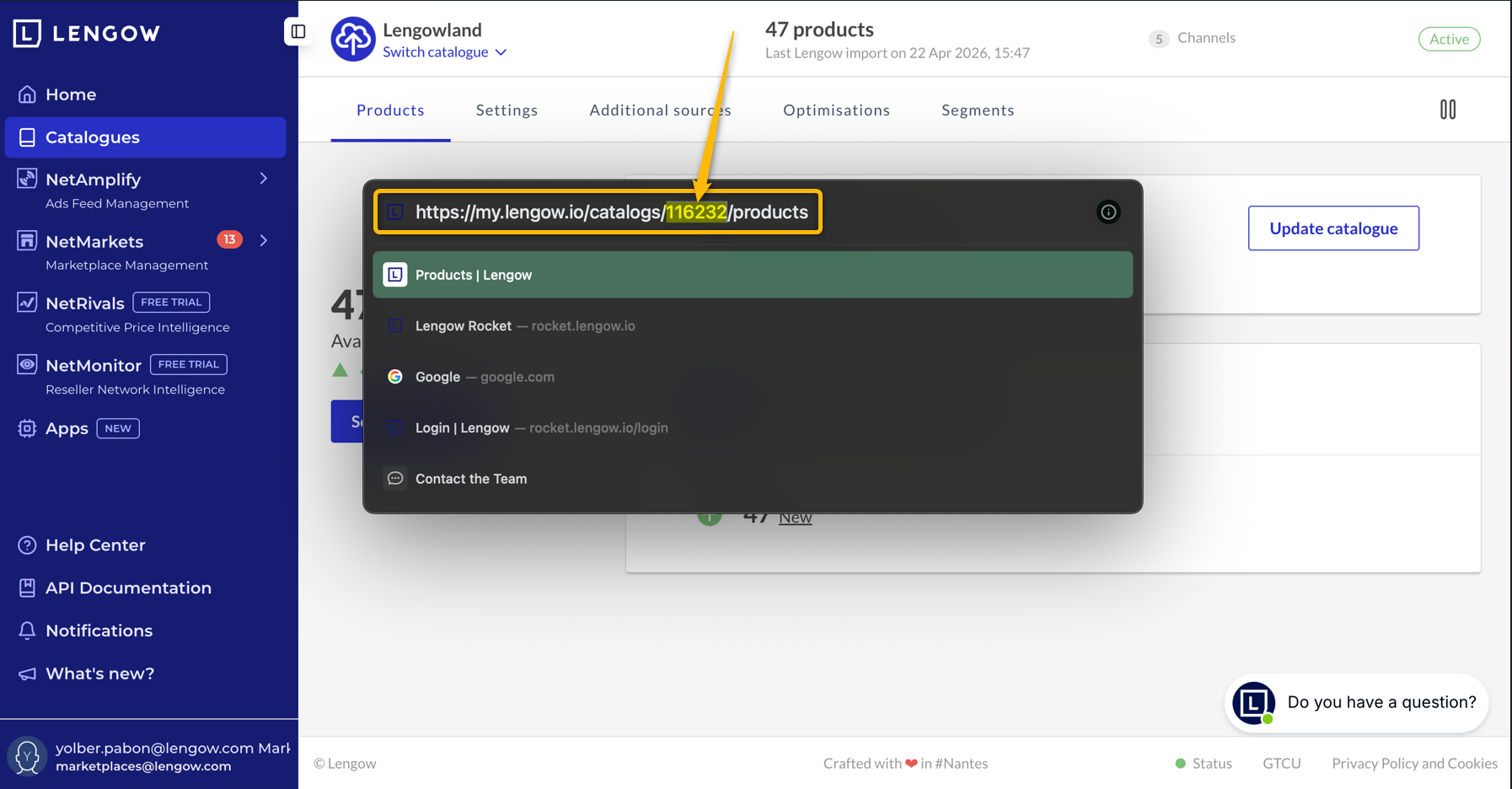Open the Home icon in sidebar

point(27,94)
